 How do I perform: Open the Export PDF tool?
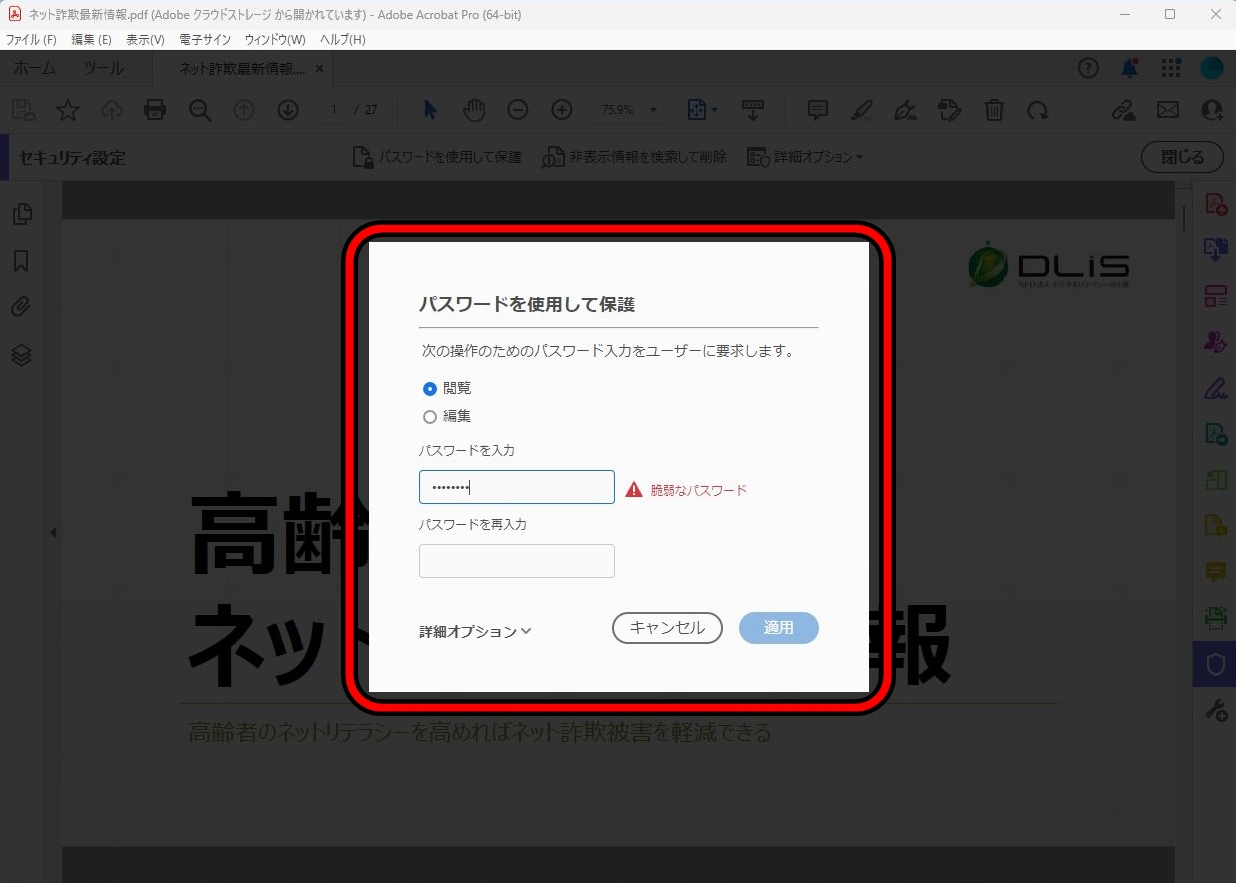pos(1214,249)
